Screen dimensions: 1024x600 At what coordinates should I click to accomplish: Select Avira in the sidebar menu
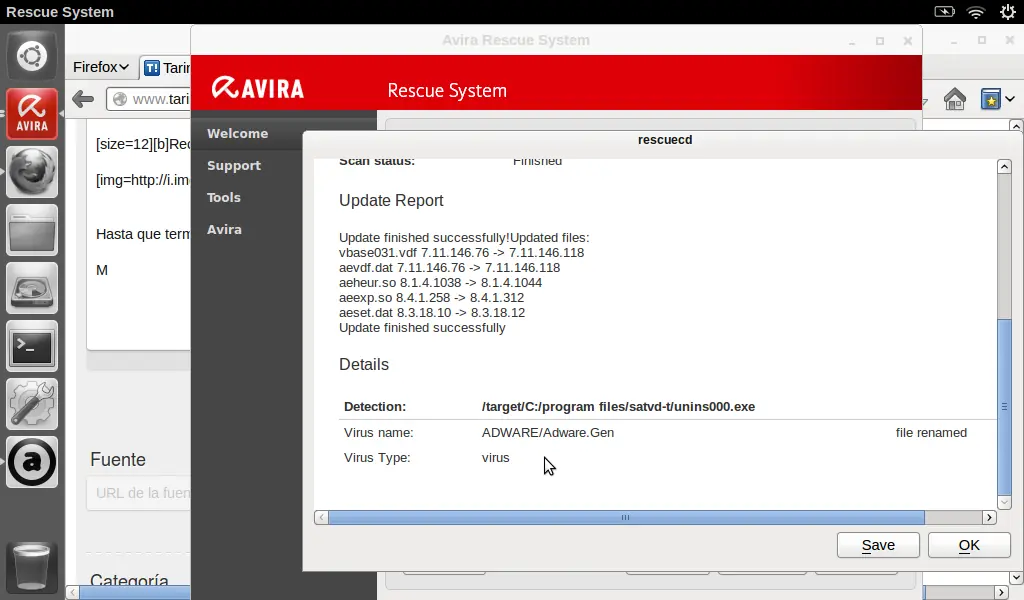click(x=224, y=229)
